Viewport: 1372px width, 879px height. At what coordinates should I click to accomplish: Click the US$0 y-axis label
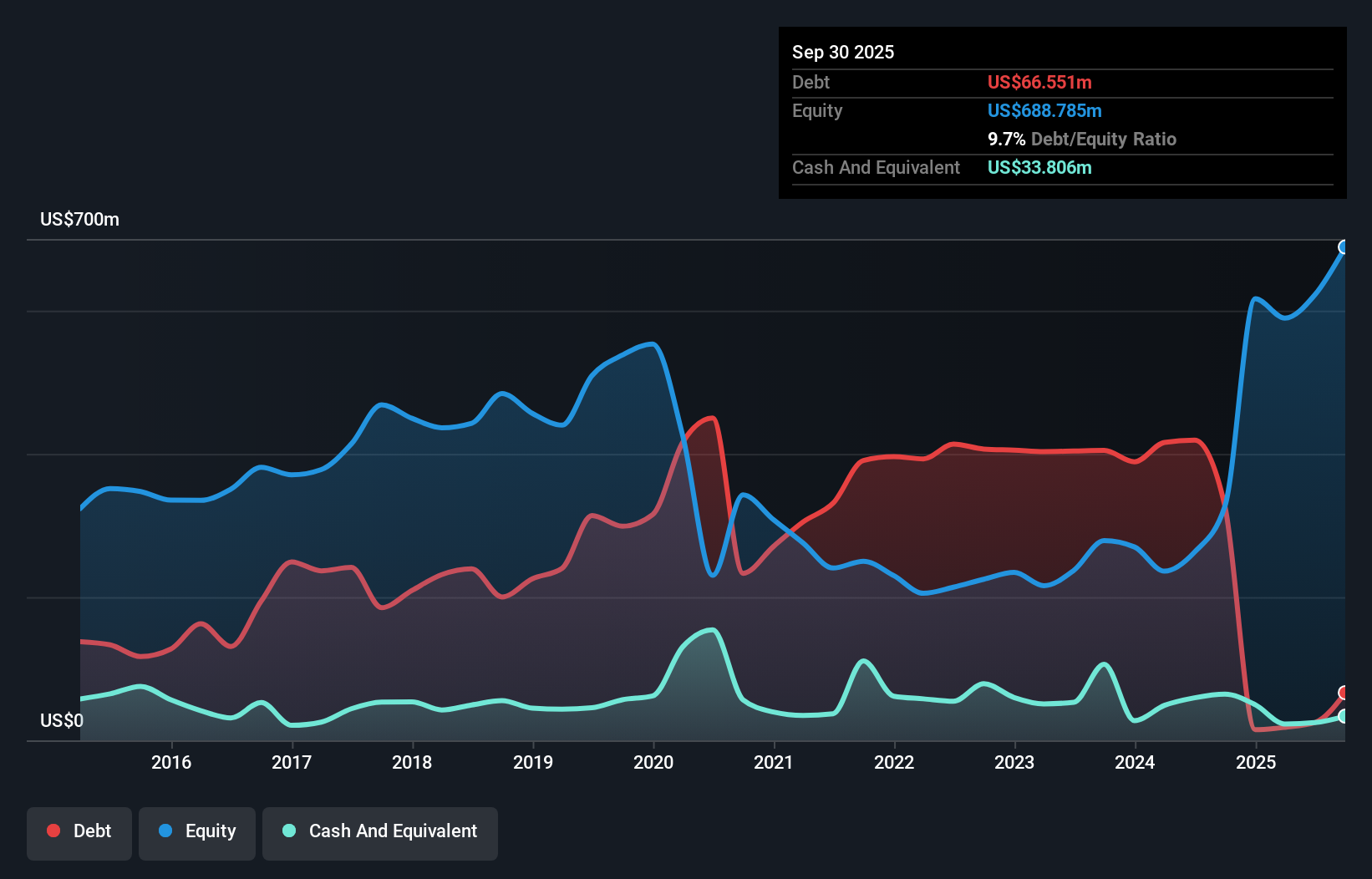coord(62,720)
